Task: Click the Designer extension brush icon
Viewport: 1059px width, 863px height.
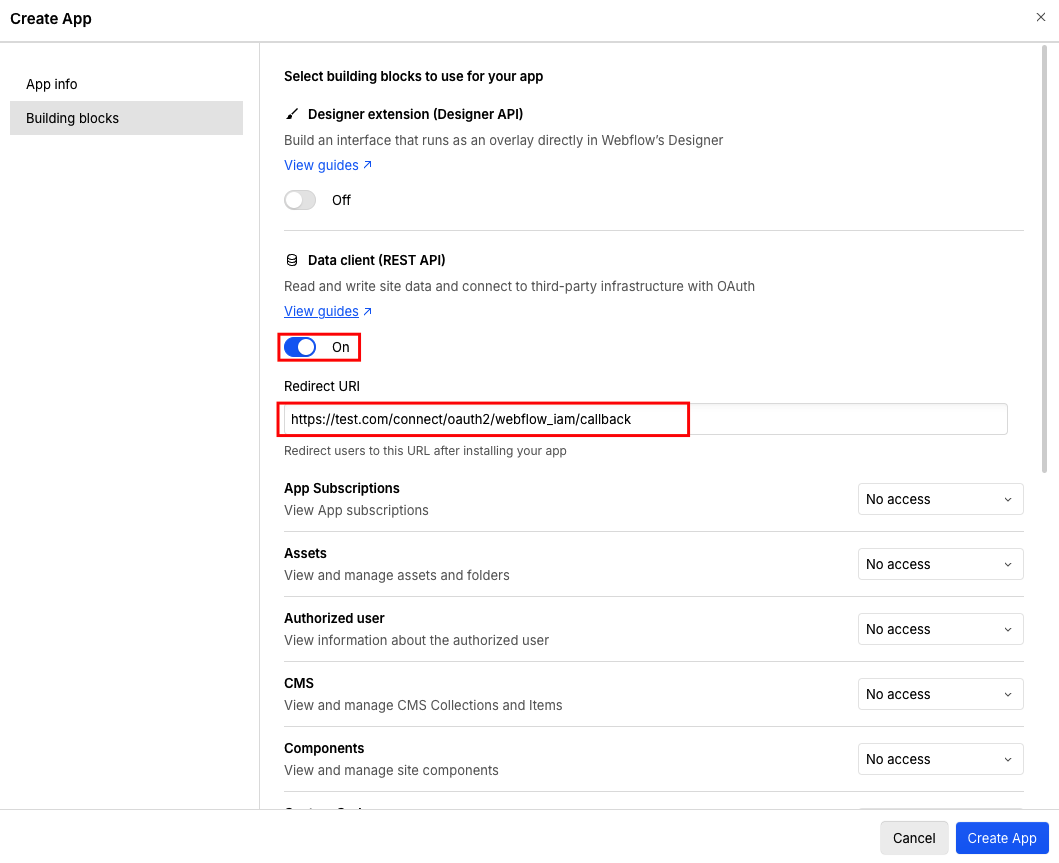Action: pos(292,114)
